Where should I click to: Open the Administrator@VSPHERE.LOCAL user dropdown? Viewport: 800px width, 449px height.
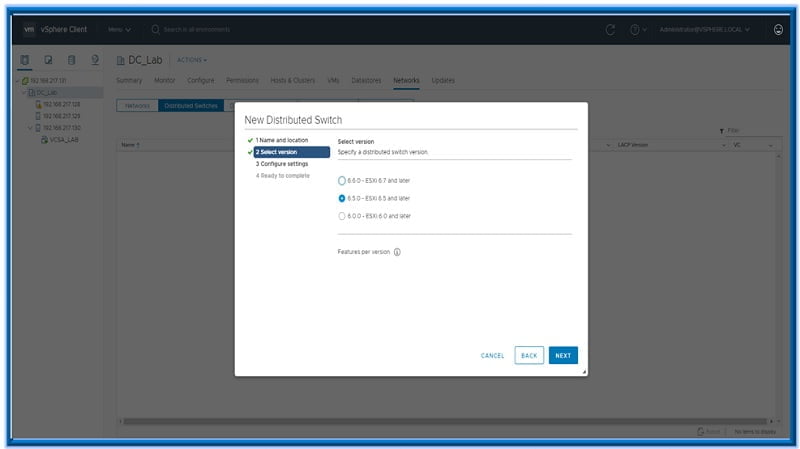(705, 29)
